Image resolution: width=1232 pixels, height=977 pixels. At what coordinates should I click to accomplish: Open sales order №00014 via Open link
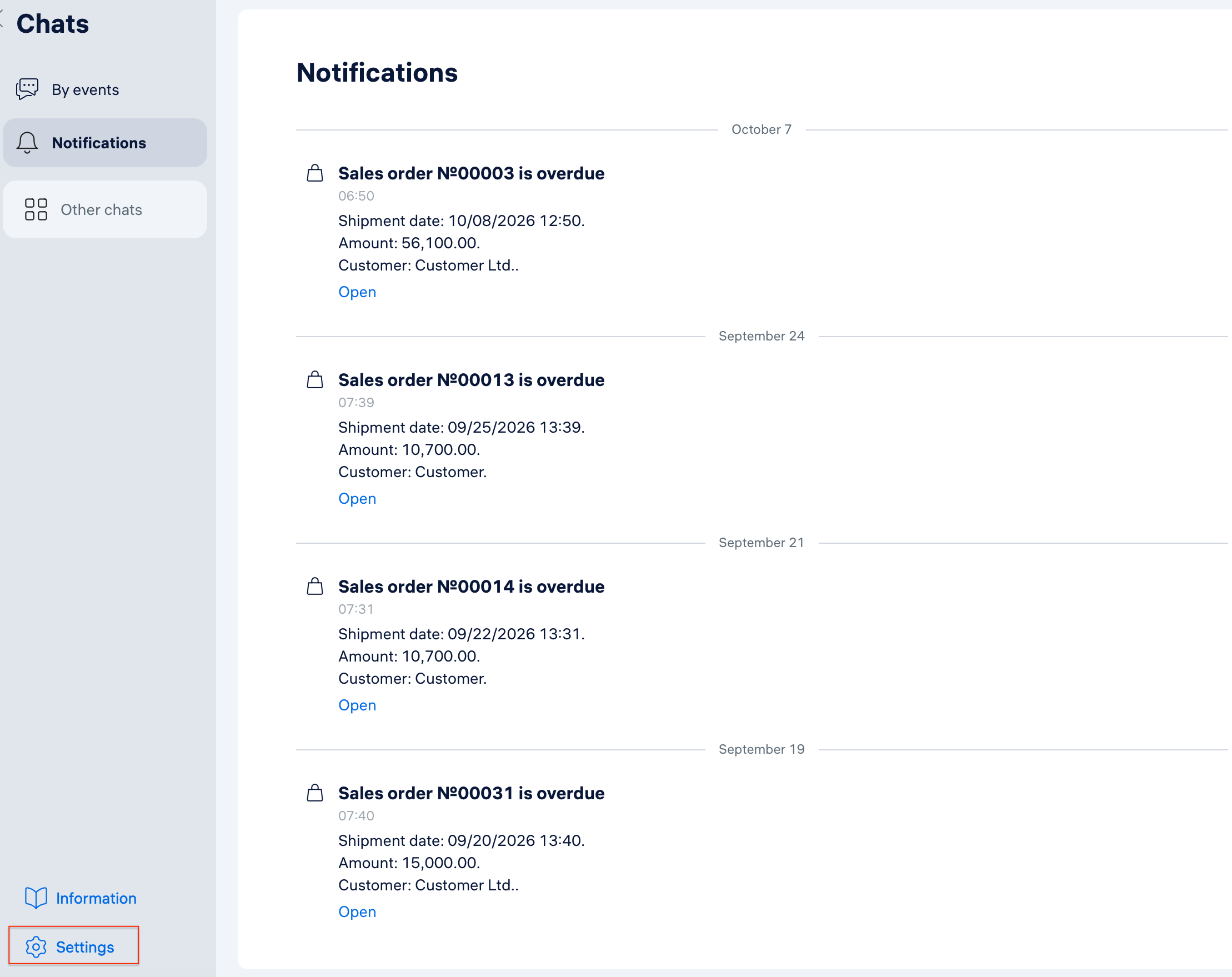click(357, 705)
